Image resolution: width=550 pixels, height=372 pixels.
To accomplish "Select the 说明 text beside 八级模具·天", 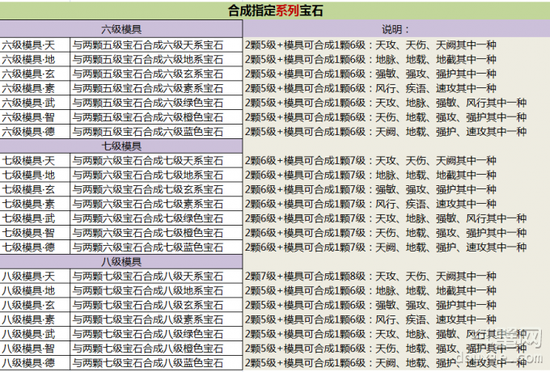I will pyautogui.click(x=371, y=276).
